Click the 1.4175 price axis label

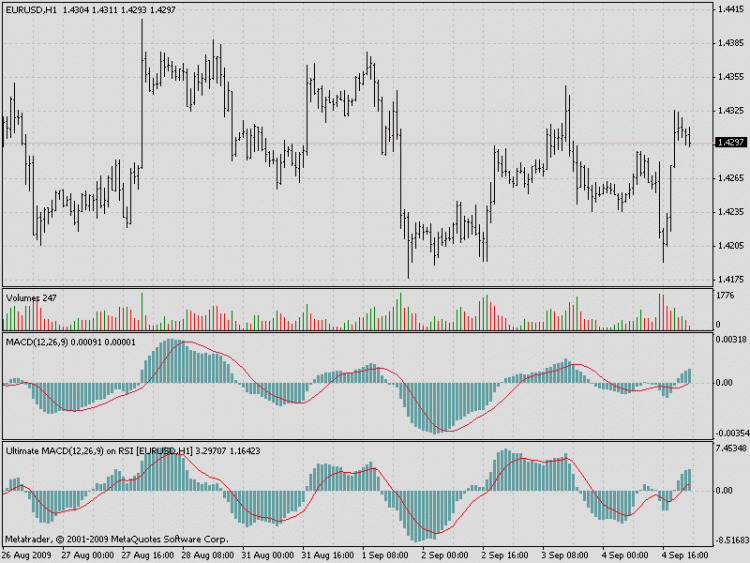coord(728,279)
